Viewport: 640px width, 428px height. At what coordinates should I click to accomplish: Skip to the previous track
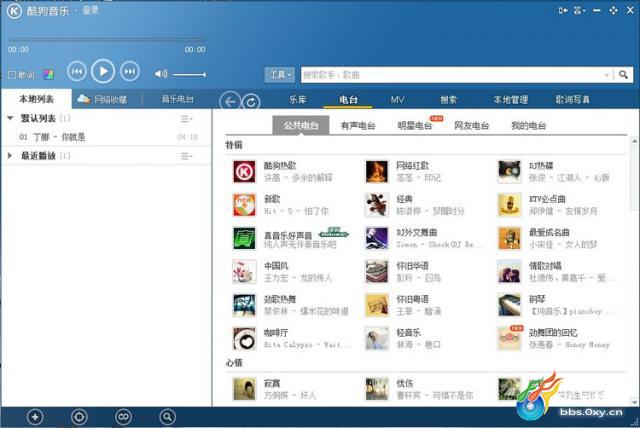77,72
